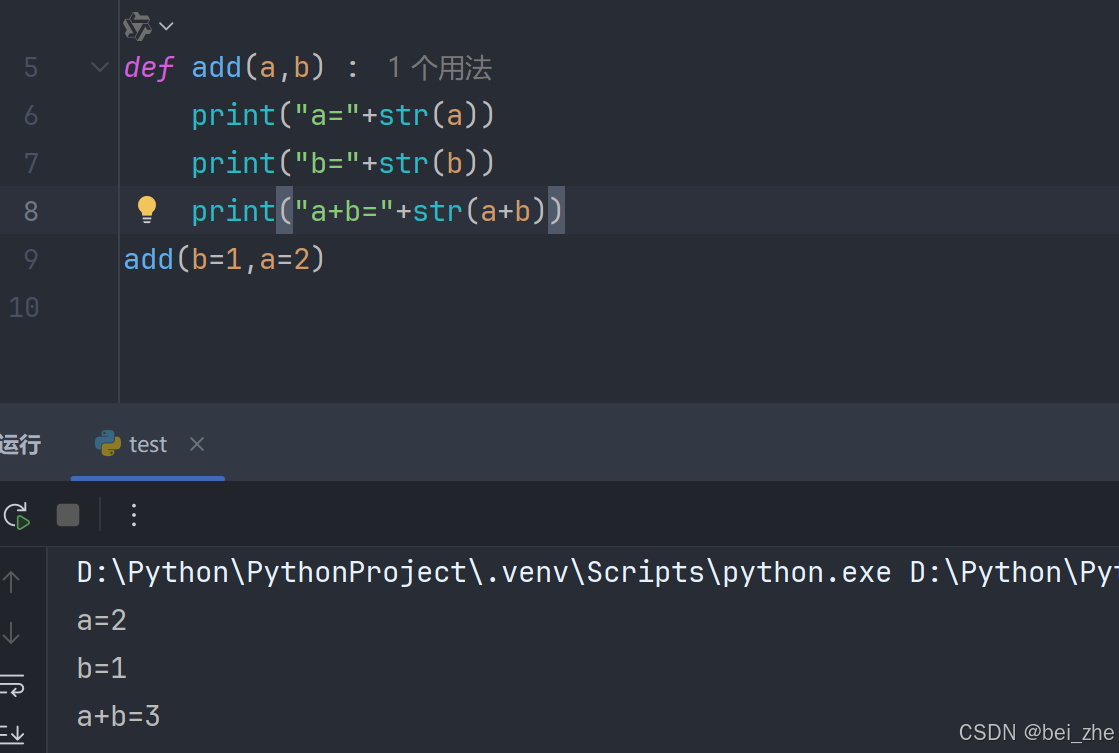
Task: Click the Rerun button in run toolbar
Action: pyautogui.click(x=16, y=515)
